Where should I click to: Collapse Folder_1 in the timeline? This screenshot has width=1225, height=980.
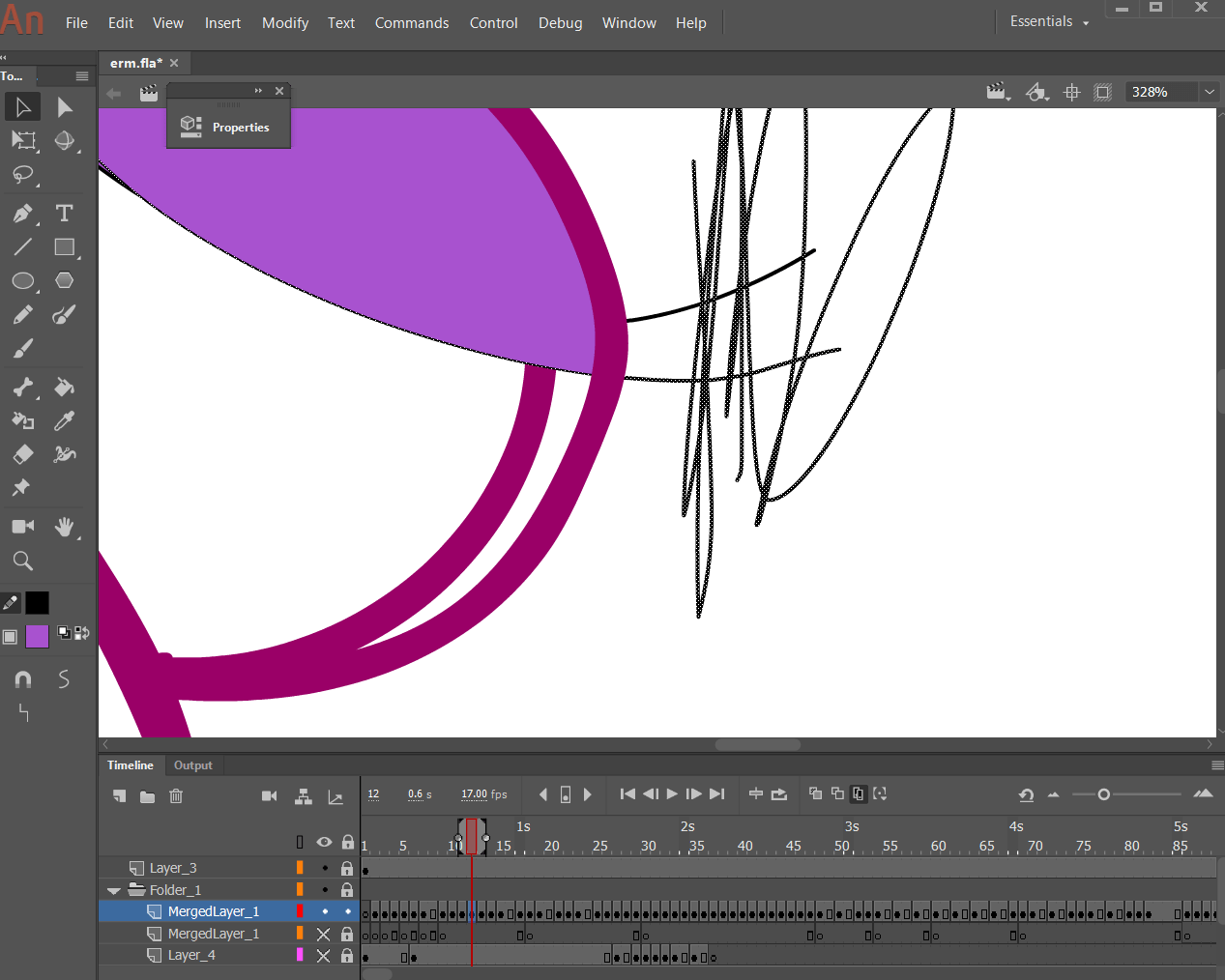tap(113, 889)
